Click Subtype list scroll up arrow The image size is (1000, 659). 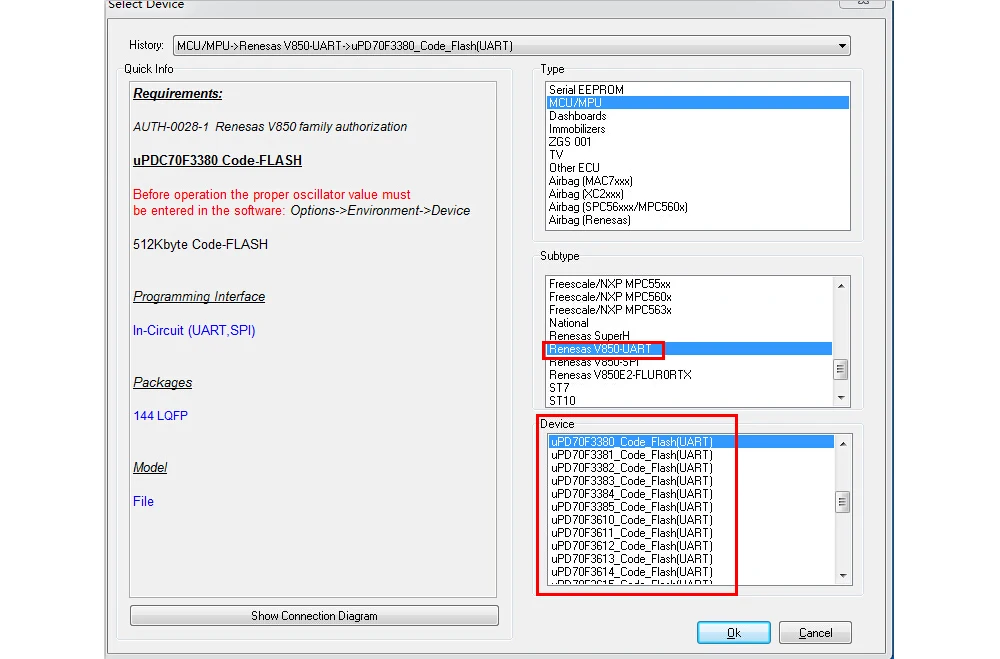pos(841,286)
